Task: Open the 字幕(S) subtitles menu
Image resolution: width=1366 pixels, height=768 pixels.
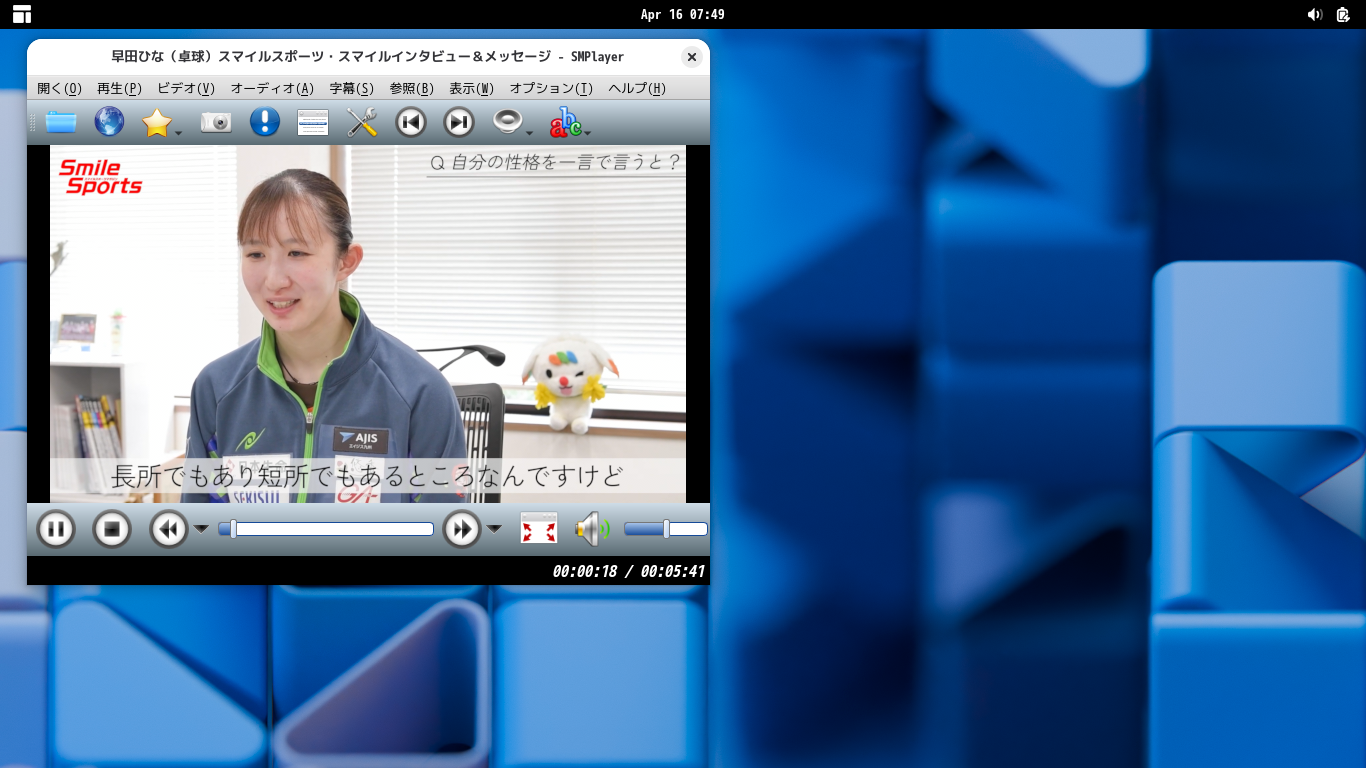Action: [351, 88]
